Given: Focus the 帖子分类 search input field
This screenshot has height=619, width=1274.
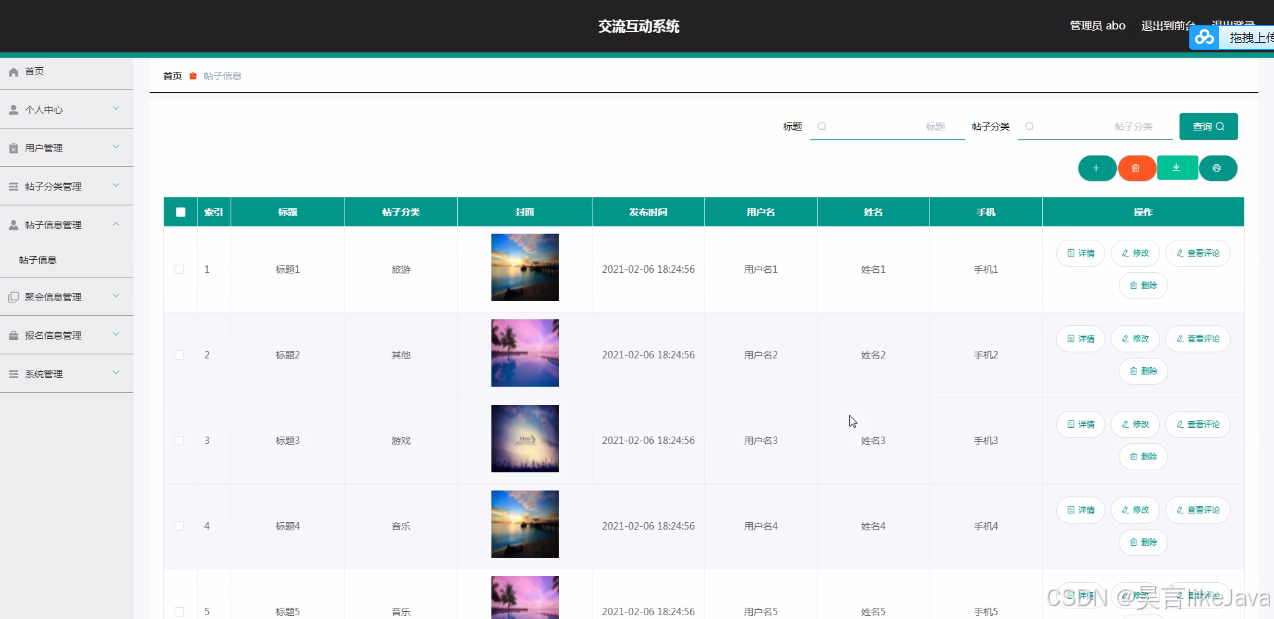Looking at the screenshot, I should [x=1095, y=127].
